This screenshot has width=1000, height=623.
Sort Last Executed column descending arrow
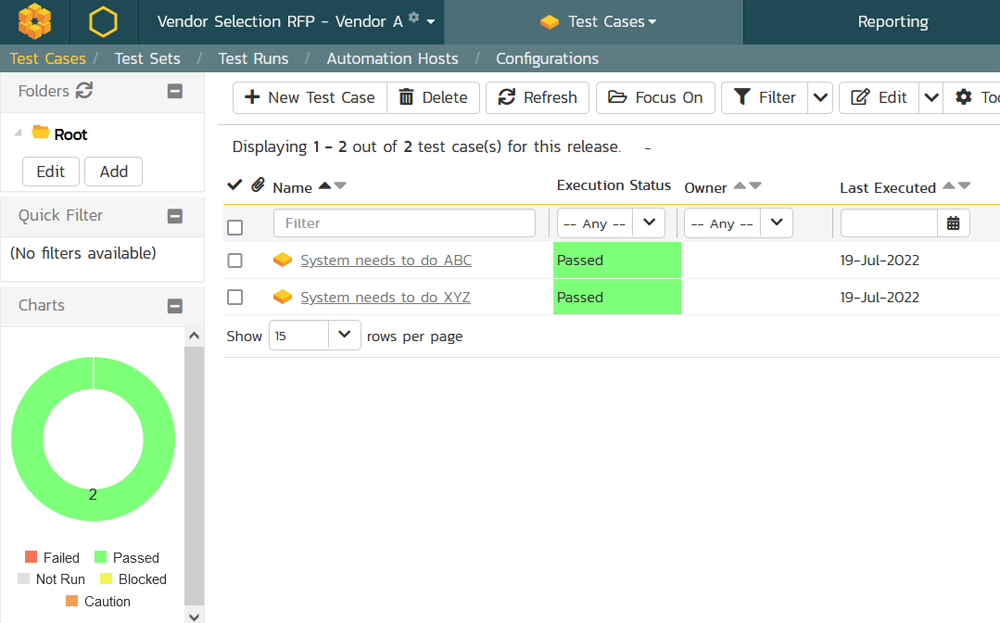click(964, 186)
